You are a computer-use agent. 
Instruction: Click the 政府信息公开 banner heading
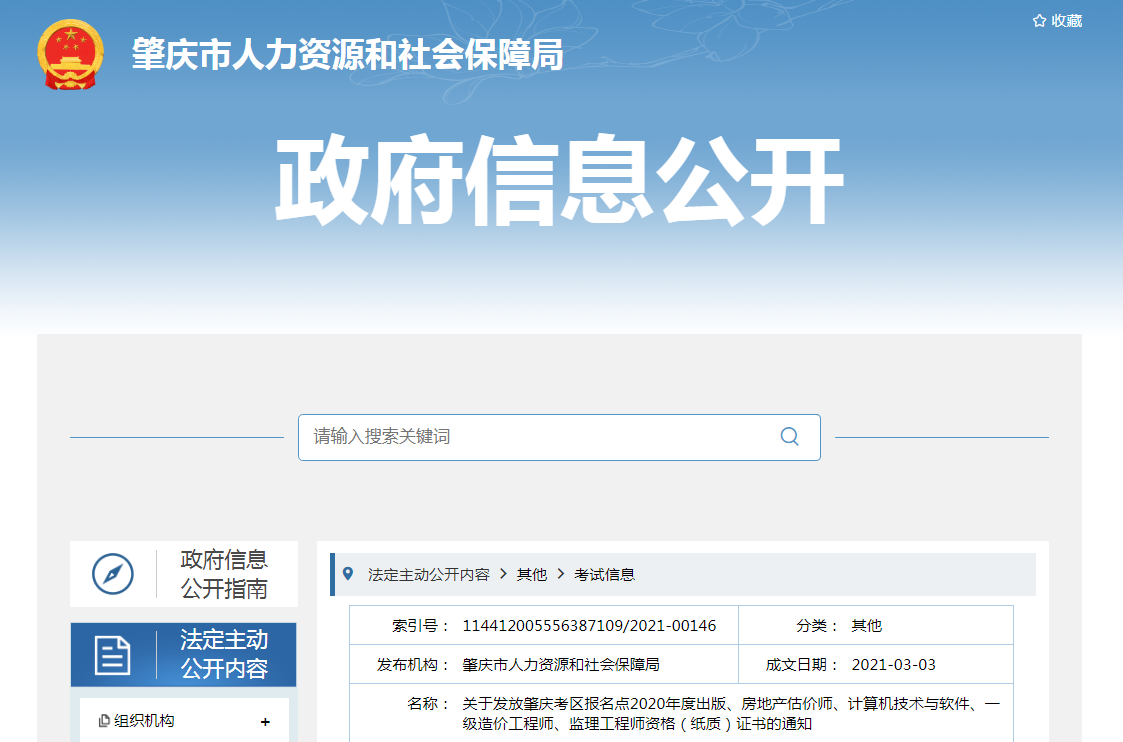(x=559, y=179)
